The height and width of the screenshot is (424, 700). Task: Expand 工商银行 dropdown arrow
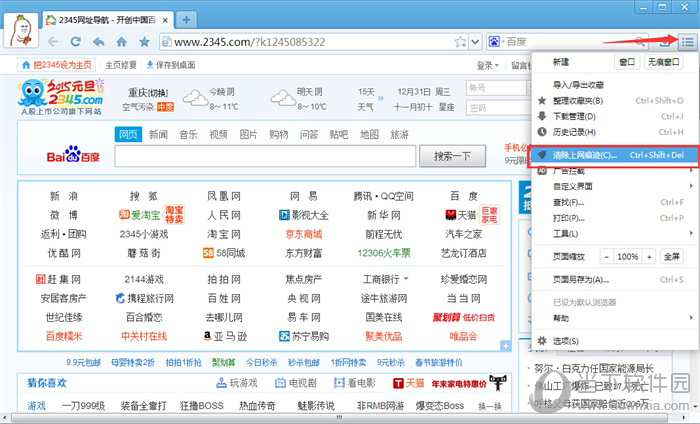tap(406, 279)
